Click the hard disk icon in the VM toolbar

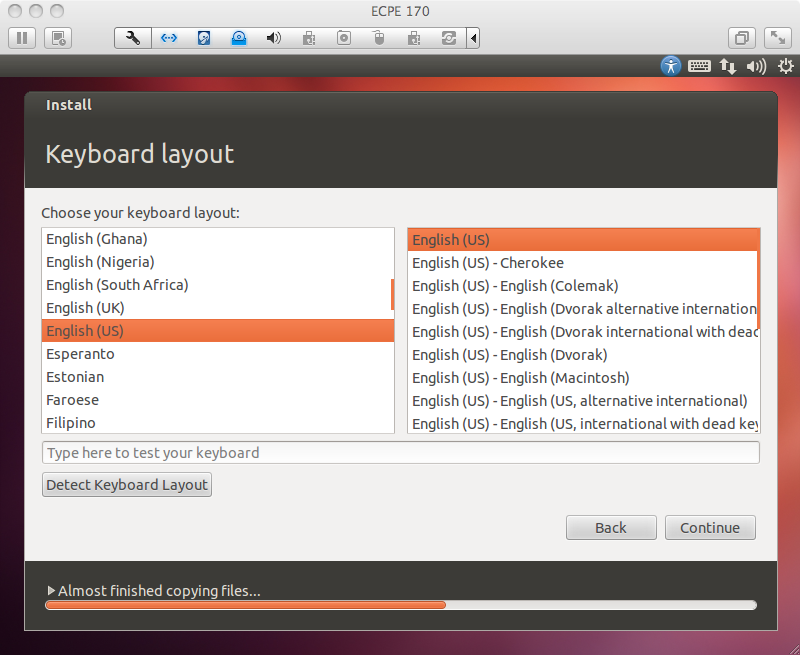[203, 37]
